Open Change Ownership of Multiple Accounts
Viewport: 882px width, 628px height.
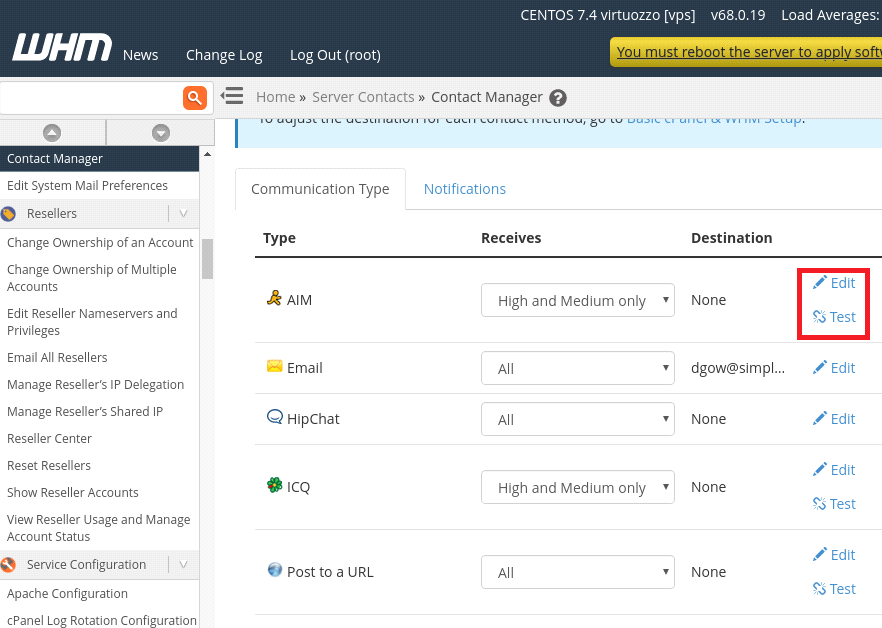(x=92, y=278)
